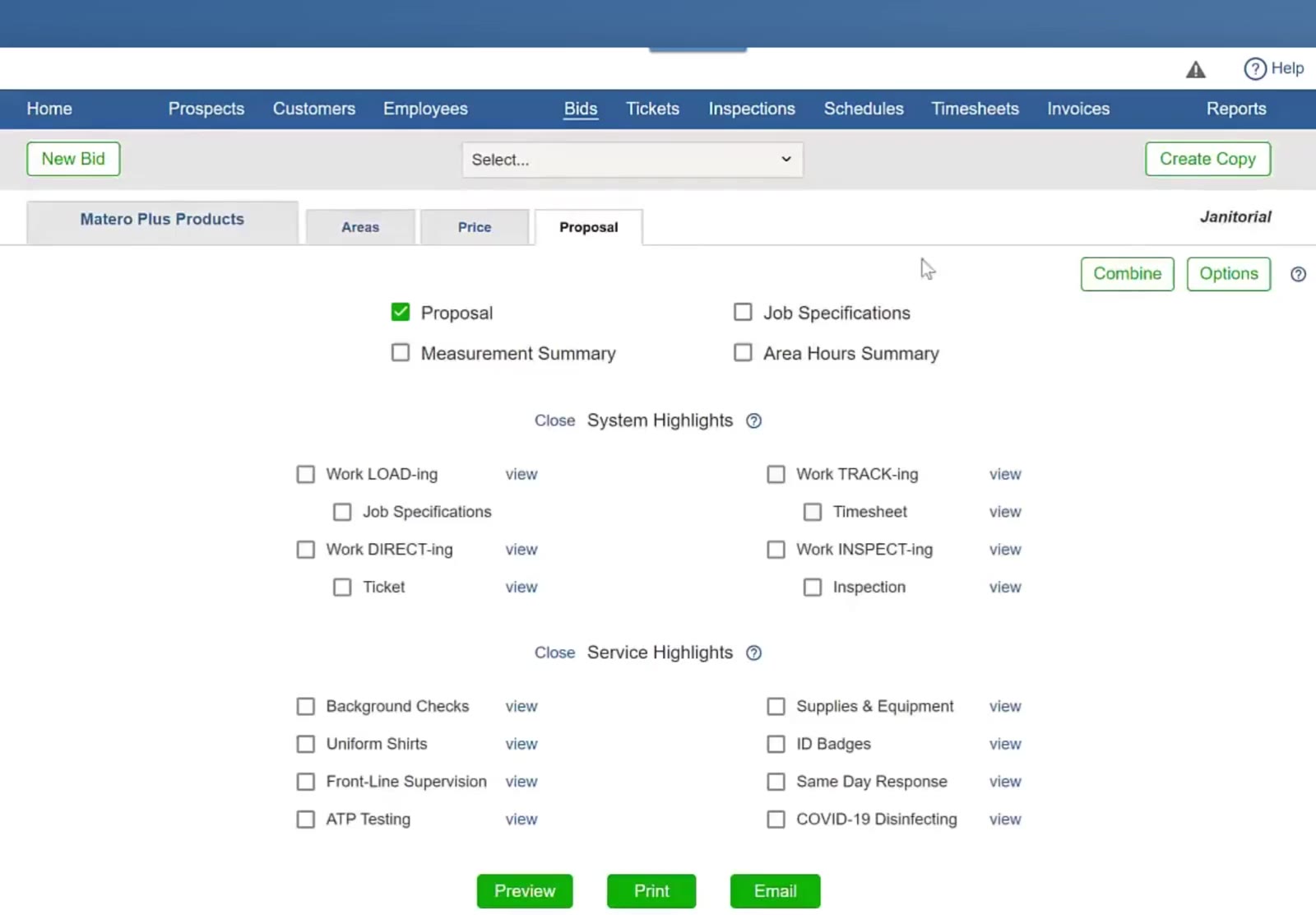The height and width of the screenshot is (915, 1316).
Task: View Work LOAD-ing details link
Action: click(521, 474)
